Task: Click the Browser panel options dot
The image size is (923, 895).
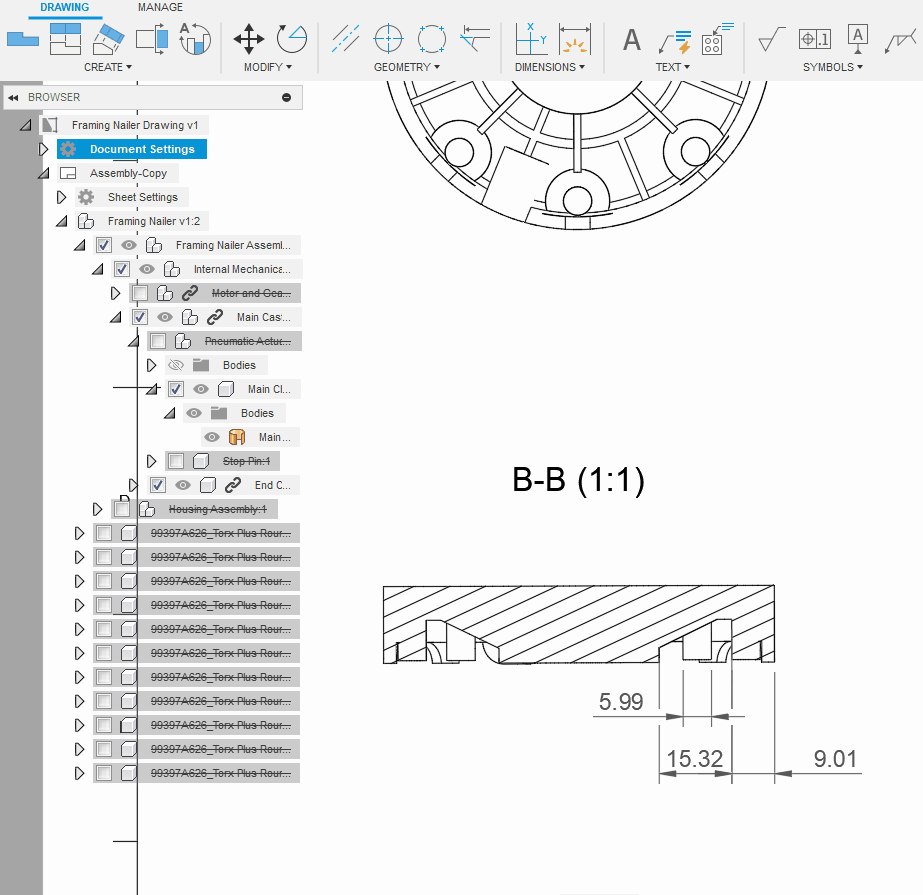Action: pyautogui.click(x=287, y=98)
